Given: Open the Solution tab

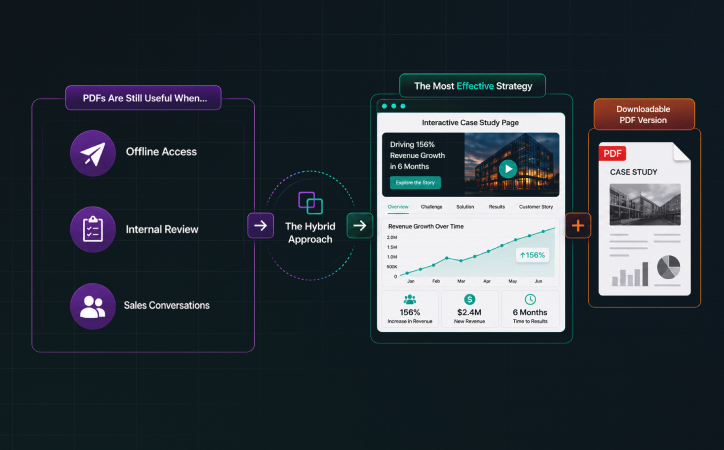Looking at the screenshot, I should tap(465, 207).
